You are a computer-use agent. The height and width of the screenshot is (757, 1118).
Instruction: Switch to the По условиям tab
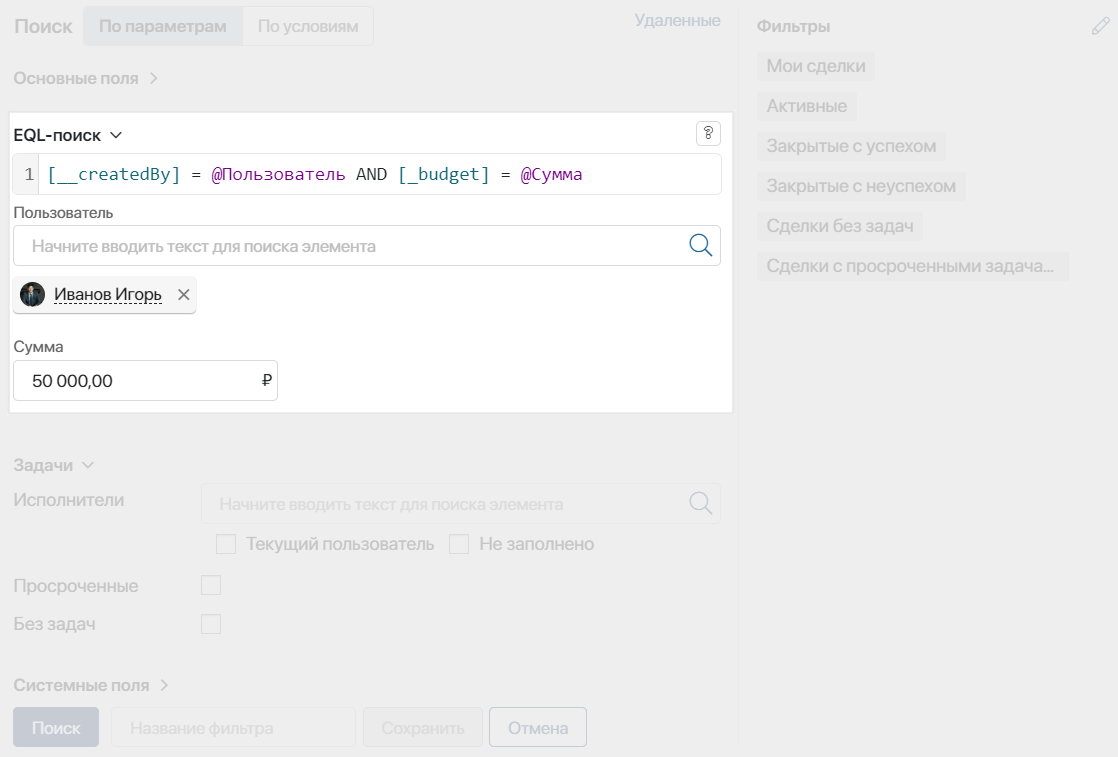tap(308, 26)
